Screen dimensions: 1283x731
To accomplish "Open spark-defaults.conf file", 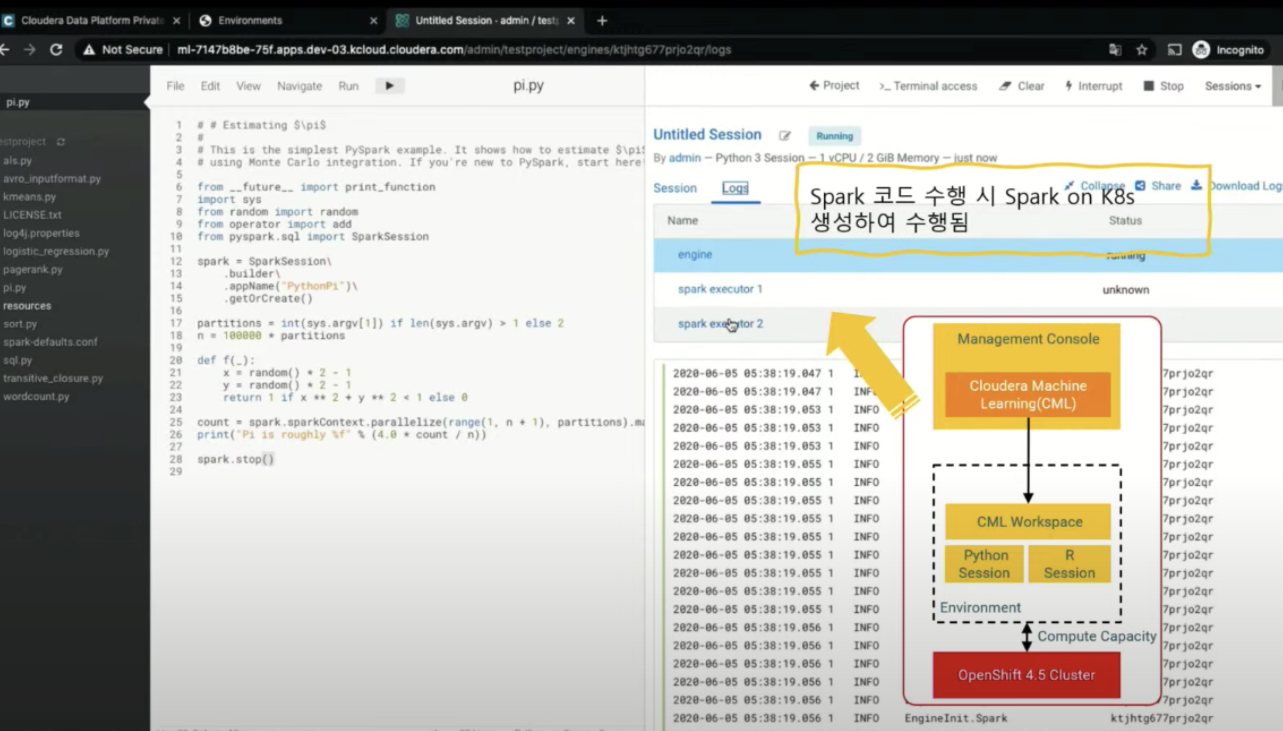I will (50, 342).
